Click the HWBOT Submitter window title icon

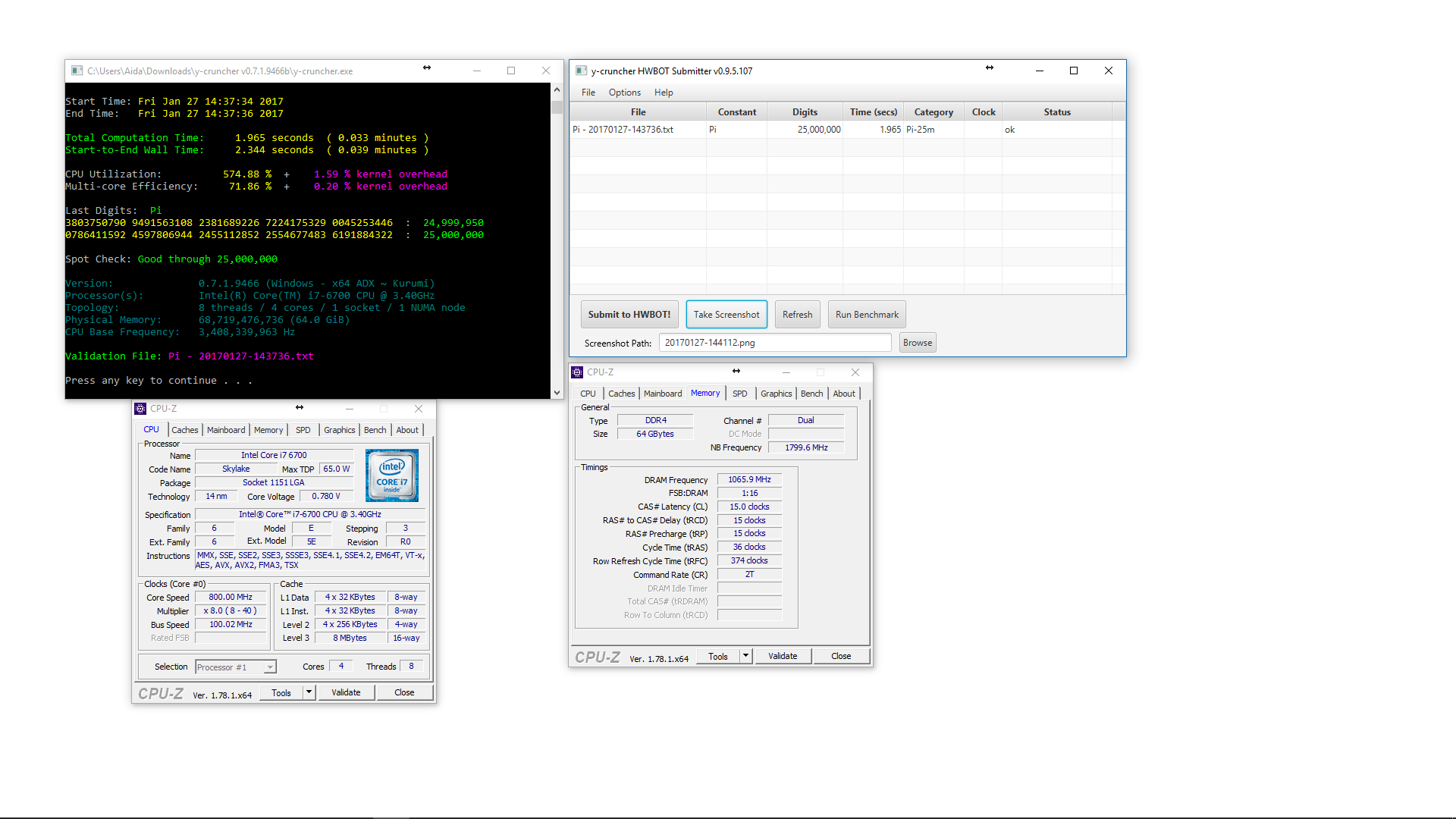pos(582,71)
